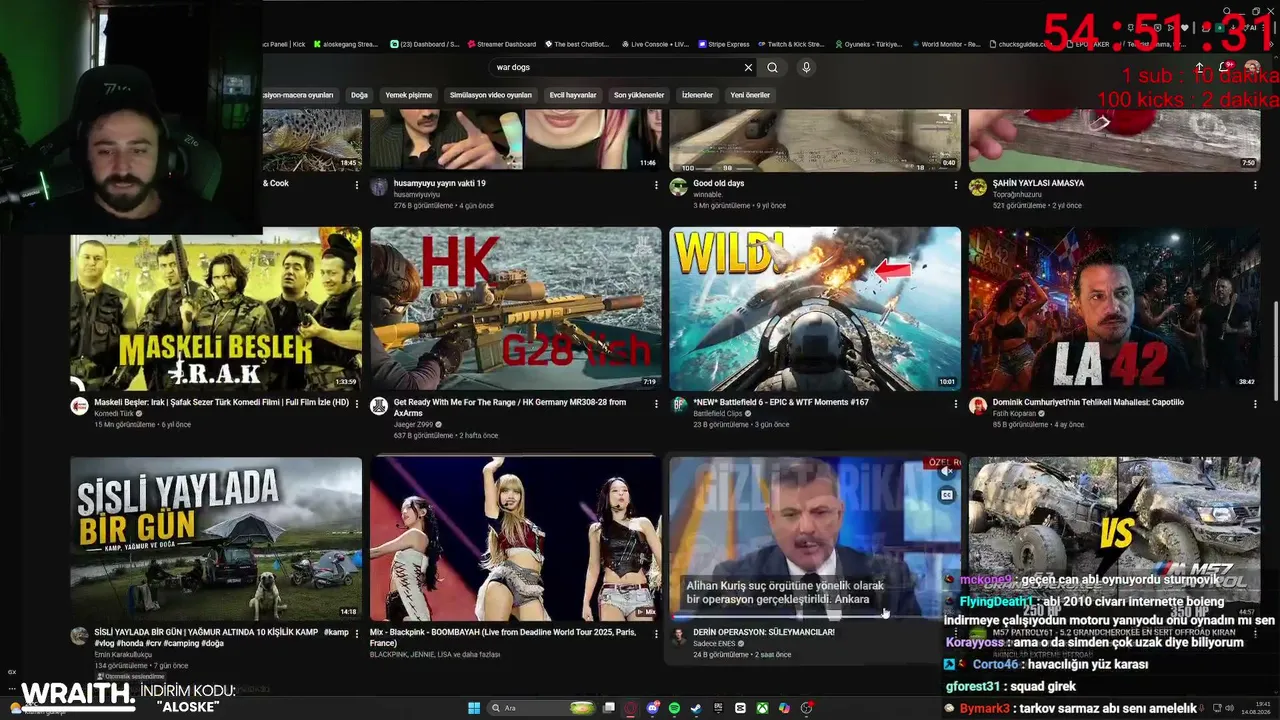Image resolution: width=1280 pixels, height=720 pixels.
Task: Open Epic Games Launcher from taskbar
Action: pyautogui.click(x=718, y=708)
